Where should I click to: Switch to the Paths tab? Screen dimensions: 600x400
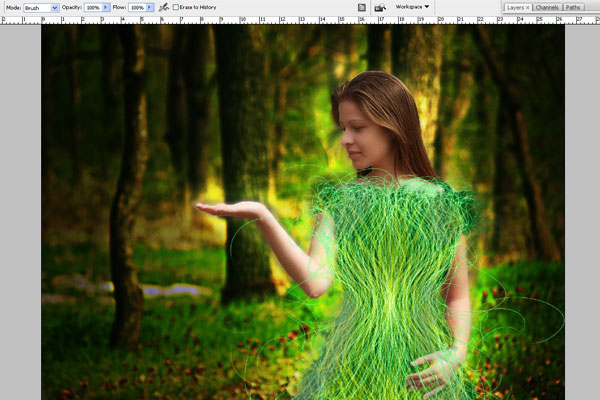(x=573, y=7)
